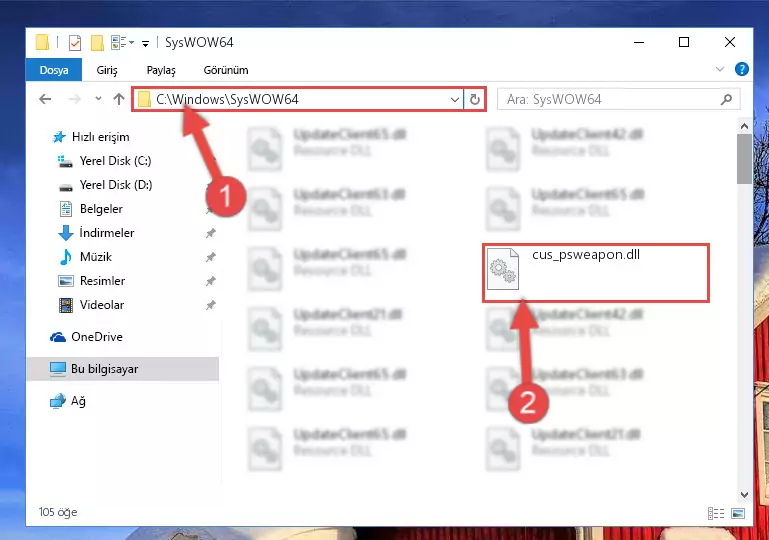The height and width of the screenshot is (540, 769).
Task: Open Help with the question mark icon
Action: point(742,69)
